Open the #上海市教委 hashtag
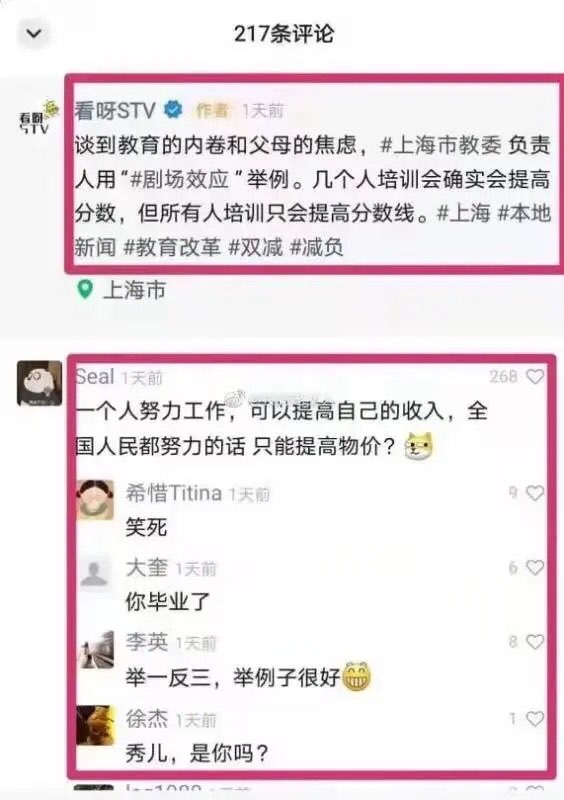Screen dimensions: 564x800 tap(442, 145)
